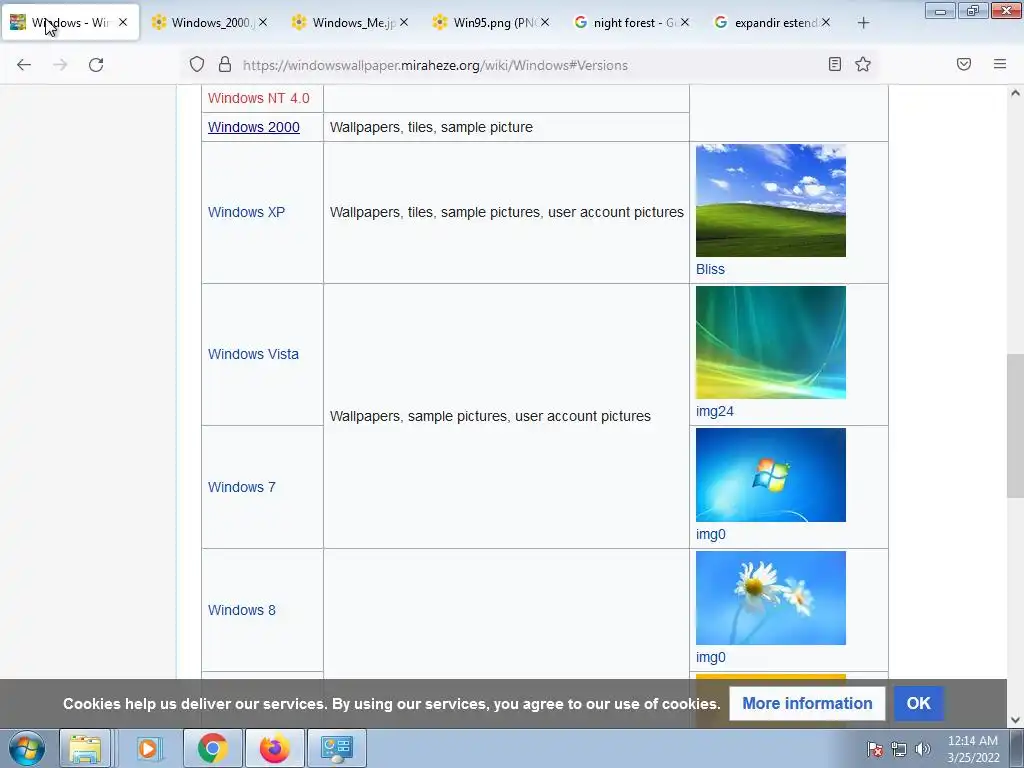Toggle reader view icon in address bar
This screenshot has width=1024, height=768.
tap(834, 64)
